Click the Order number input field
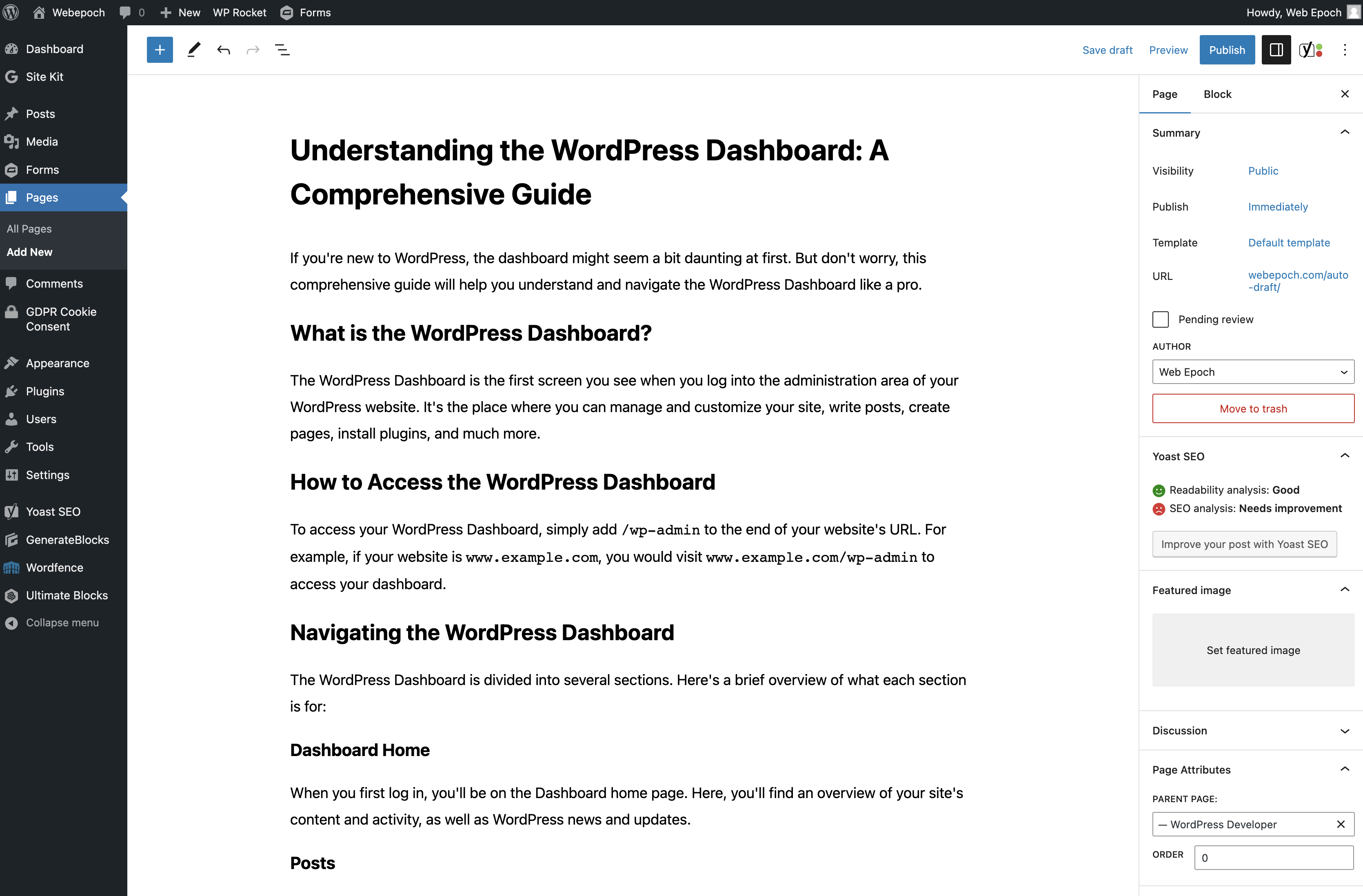Viewport: 1363px width, 896px height. coord(1274,857)
